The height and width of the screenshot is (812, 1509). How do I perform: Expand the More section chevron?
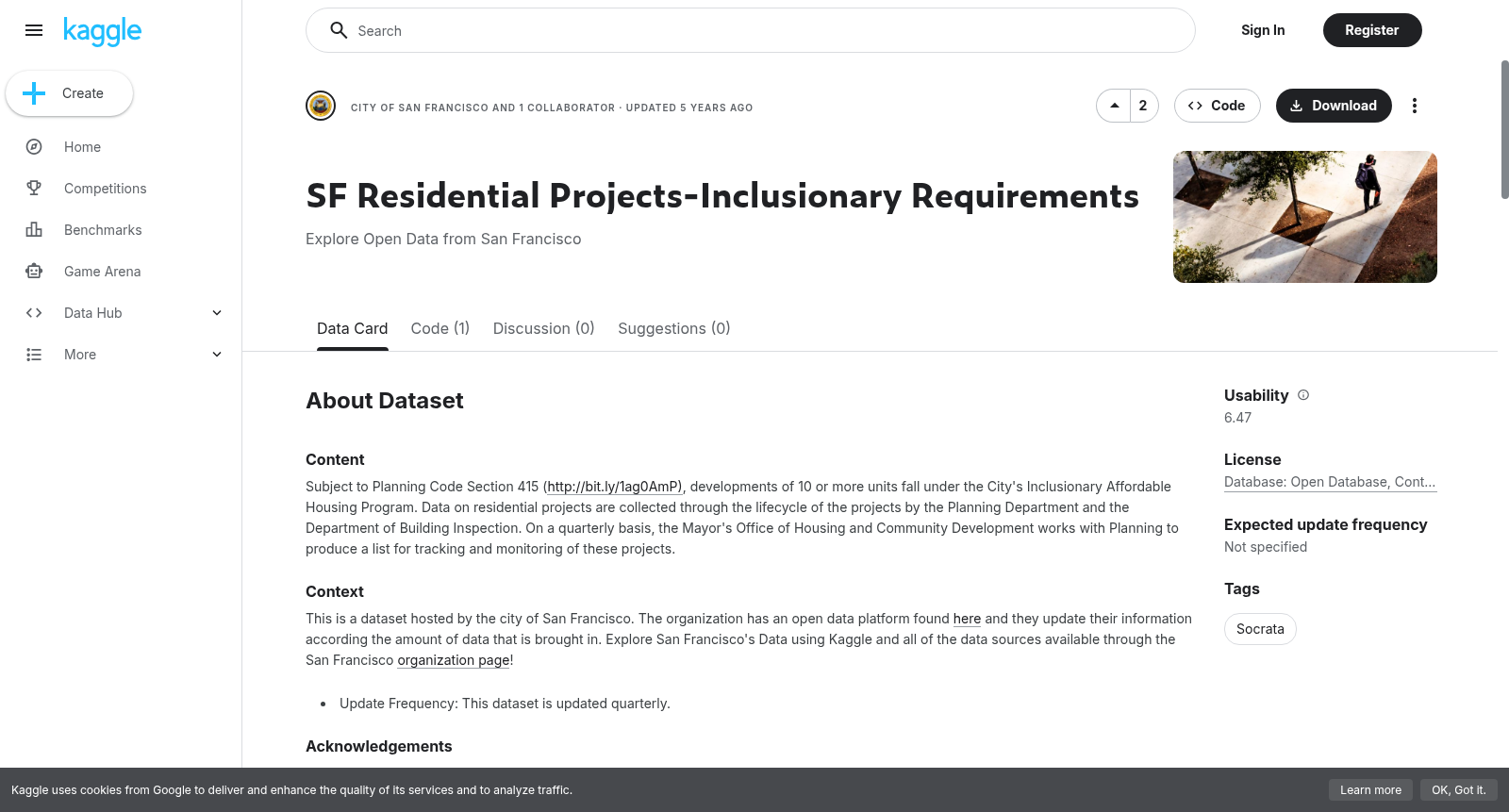[217, 355]
